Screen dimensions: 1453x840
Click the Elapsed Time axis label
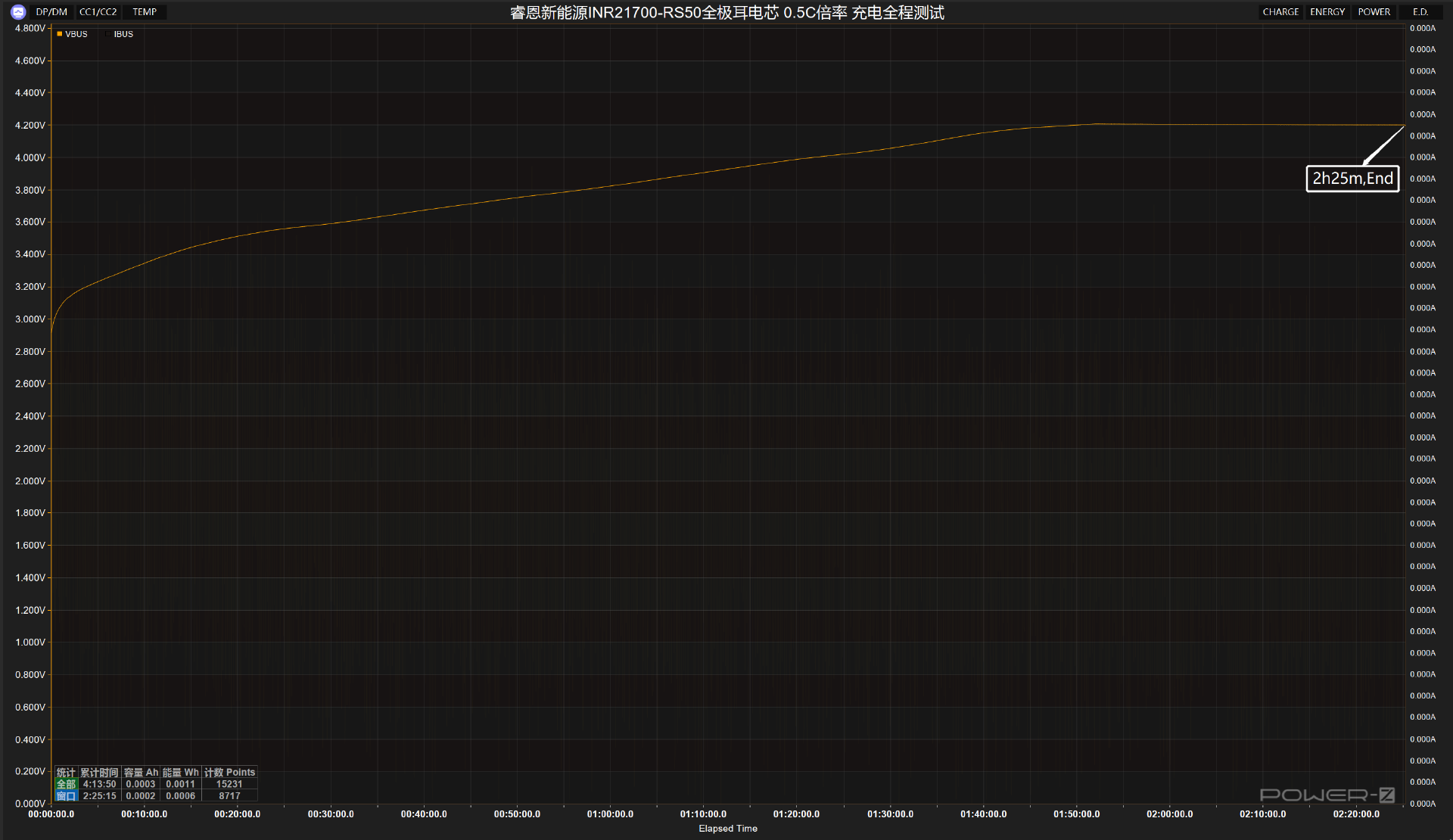(727, 829)
